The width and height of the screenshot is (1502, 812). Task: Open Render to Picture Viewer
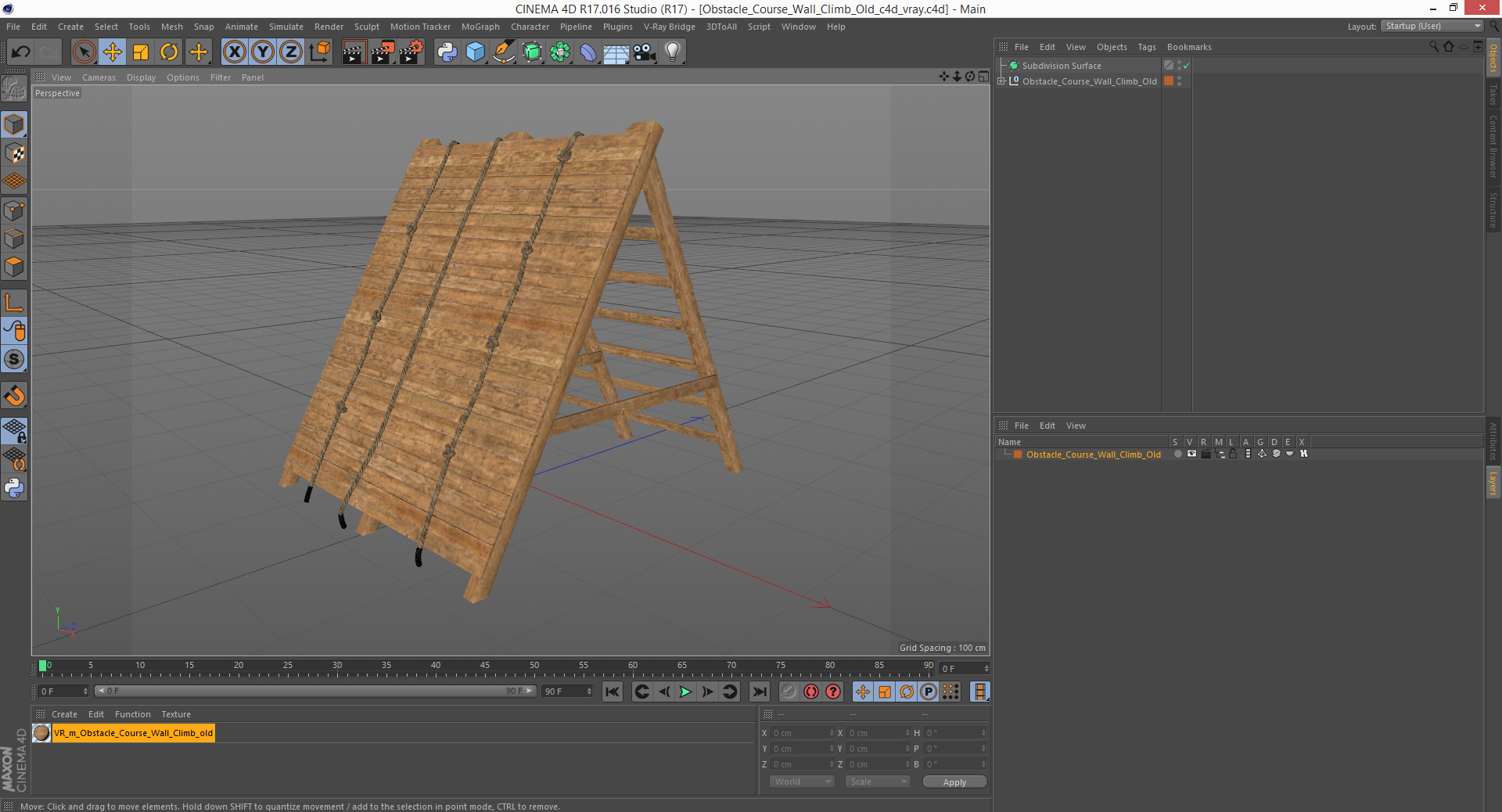coord(383,52)
